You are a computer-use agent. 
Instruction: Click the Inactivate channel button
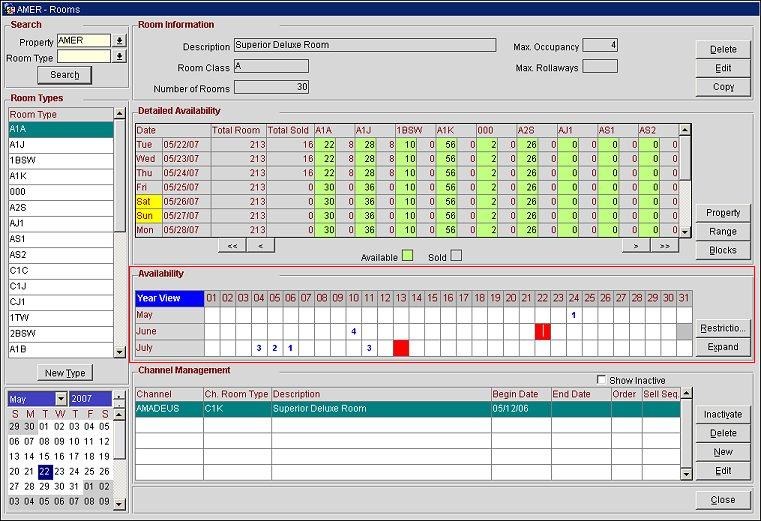(x=722, y=414)
